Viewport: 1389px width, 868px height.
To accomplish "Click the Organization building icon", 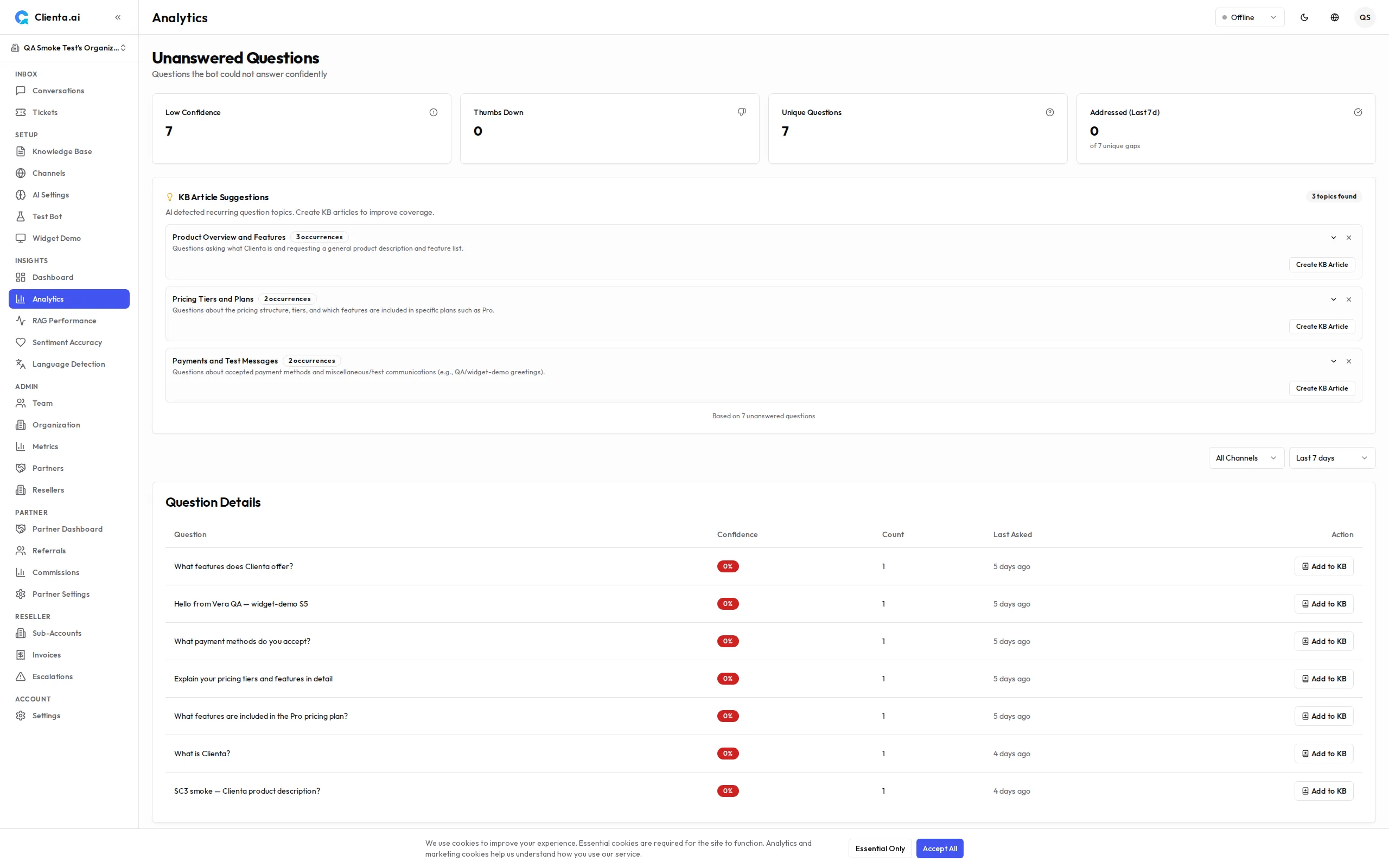I will pyautogui.click(x=21, y=425).
